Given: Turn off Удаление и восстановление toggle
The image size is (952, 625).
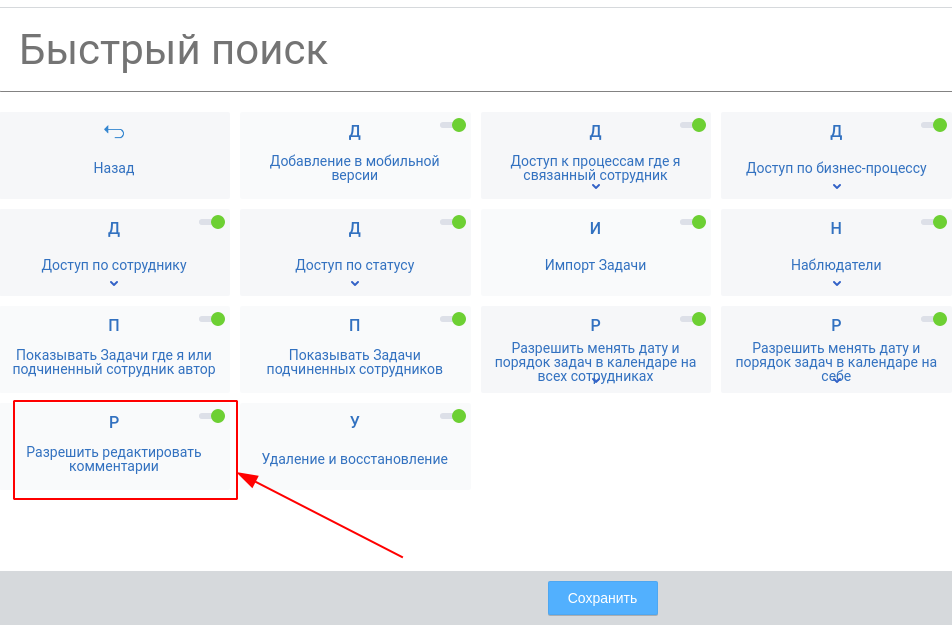Looking at the screenshot, I should pos(453,416).
